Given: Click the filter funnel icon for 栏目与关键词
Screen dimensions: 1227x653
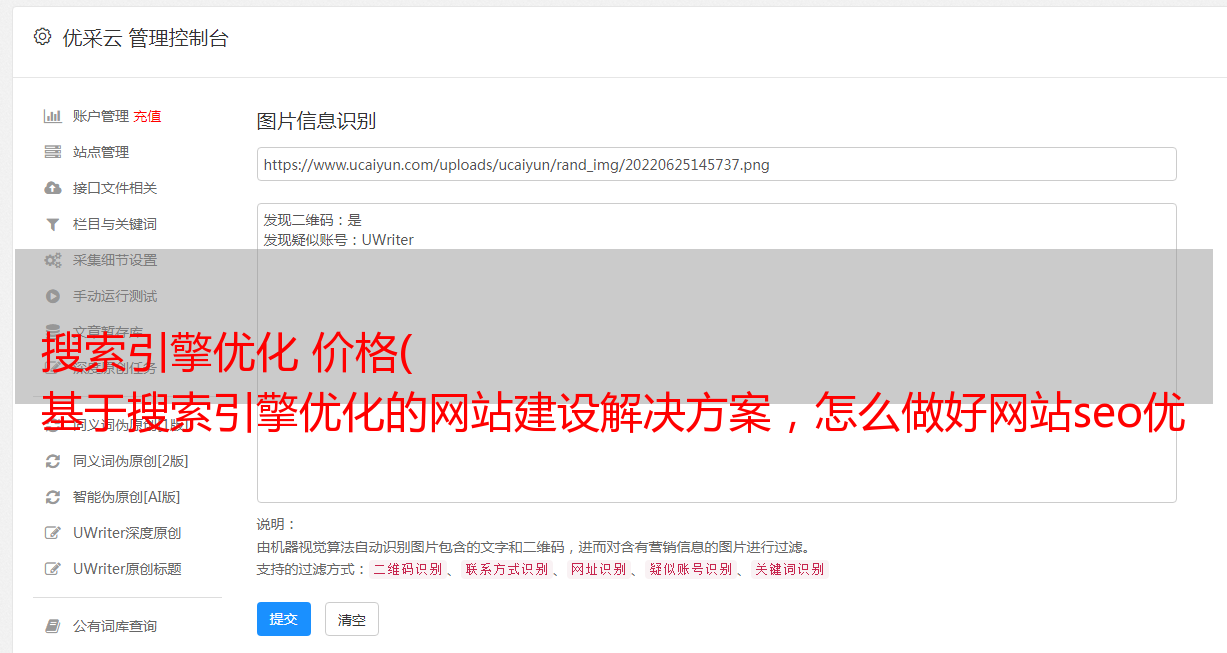Looking at the screenshot, I should pyautogui.click(x=53, y=224).
